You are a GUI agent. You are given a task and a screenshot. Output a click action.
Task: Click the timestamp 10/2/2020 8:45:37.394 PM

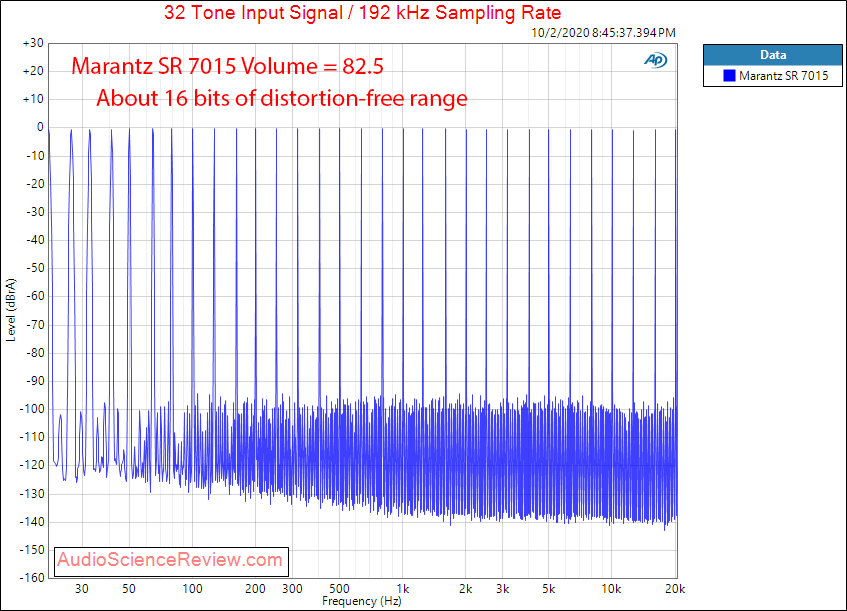(603, 32)
